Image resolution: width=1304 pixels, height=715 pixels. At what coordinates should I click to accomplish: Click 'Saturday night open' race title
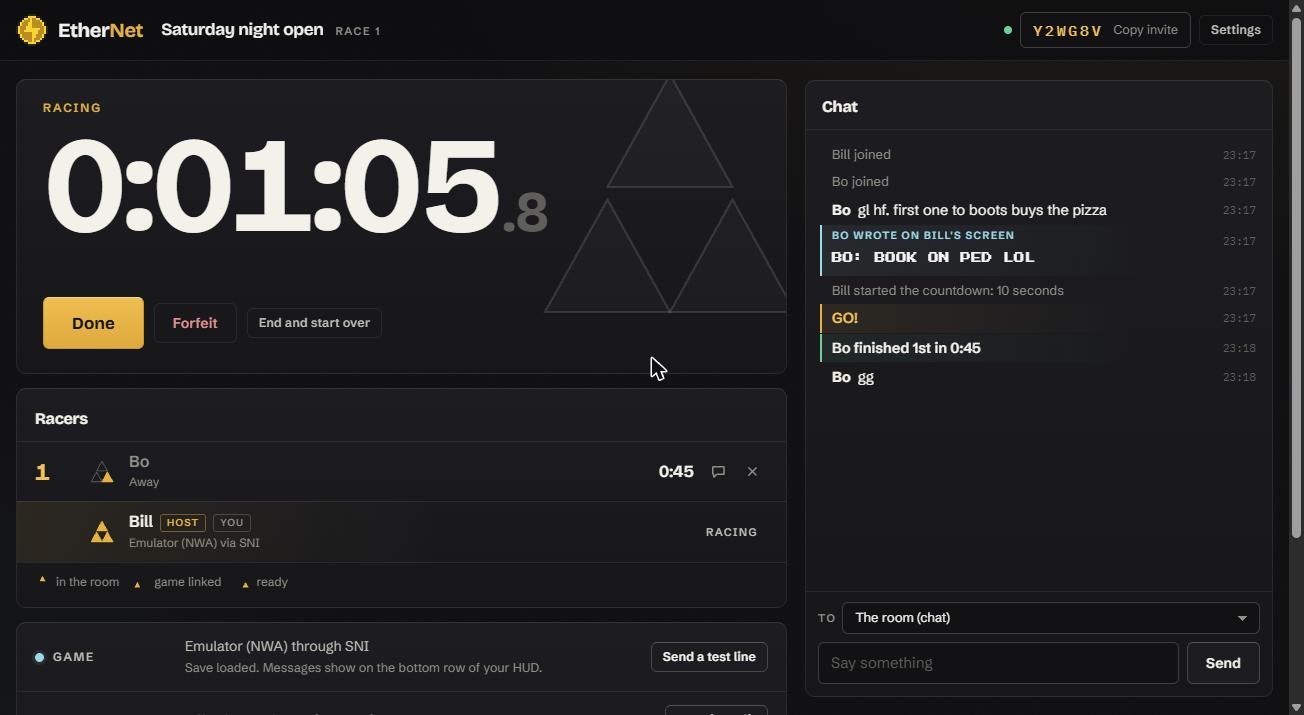coord(242,30)
